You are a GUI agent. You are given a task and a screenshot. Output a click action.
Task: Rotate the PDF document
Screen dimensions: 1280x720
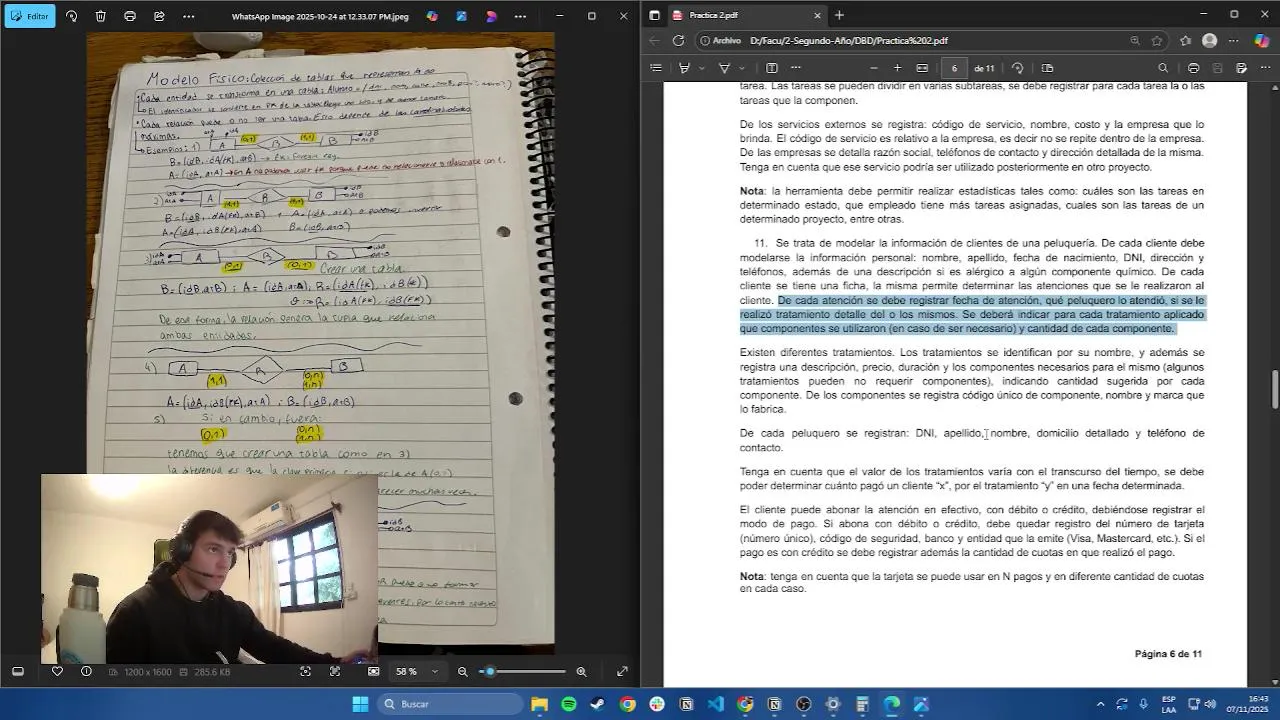pyautogui.click(x=1017, y=68)
